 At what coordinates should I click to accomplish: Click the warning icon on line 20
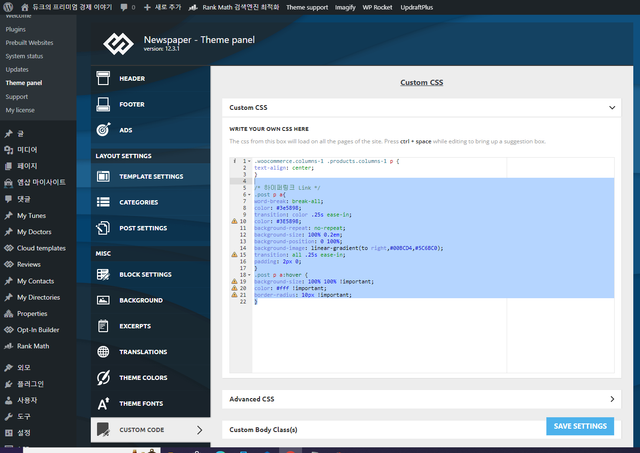point(234,288)
